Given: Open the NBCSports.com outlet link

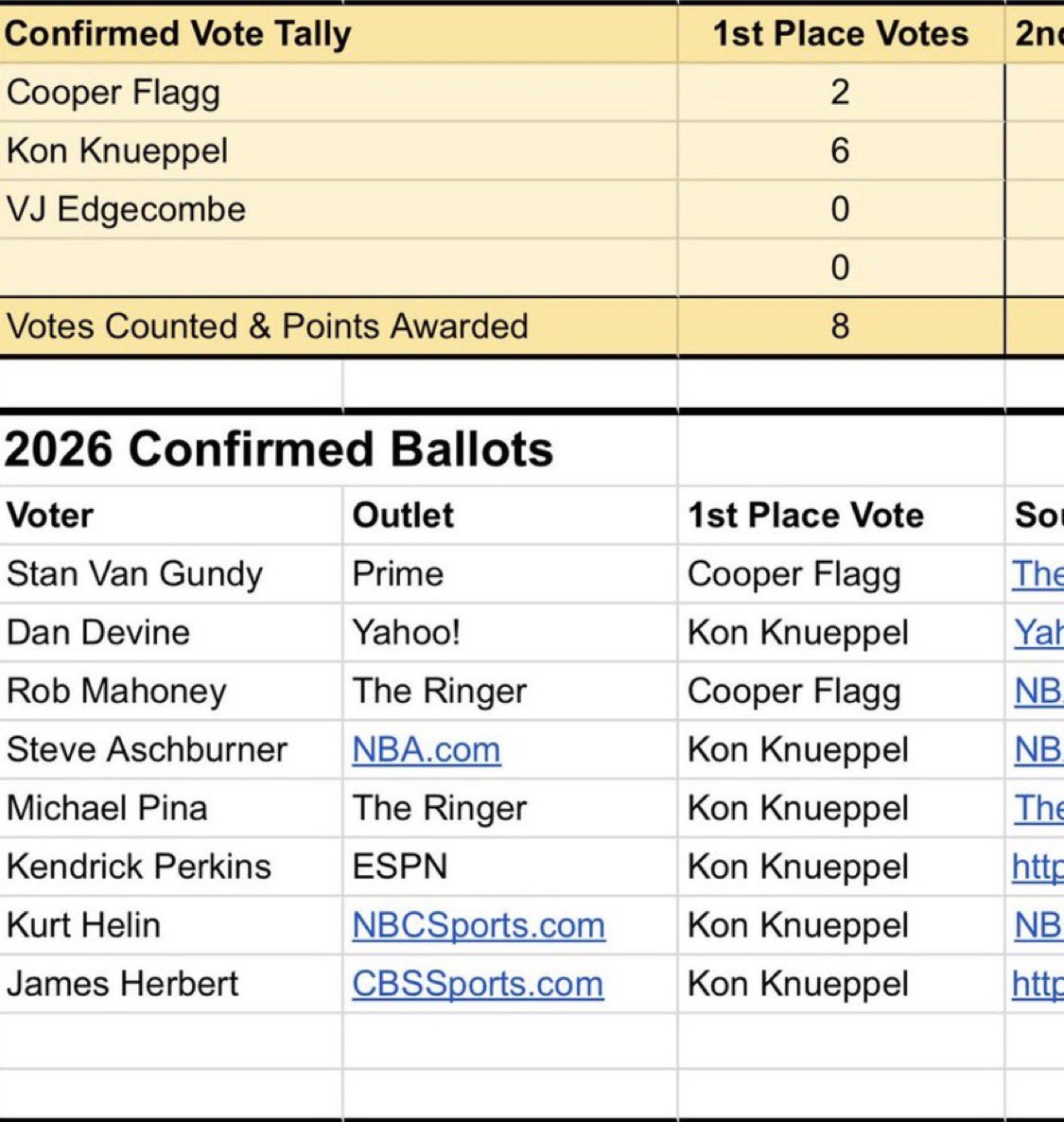Looking at the screenshot, I should pos(479,925).
